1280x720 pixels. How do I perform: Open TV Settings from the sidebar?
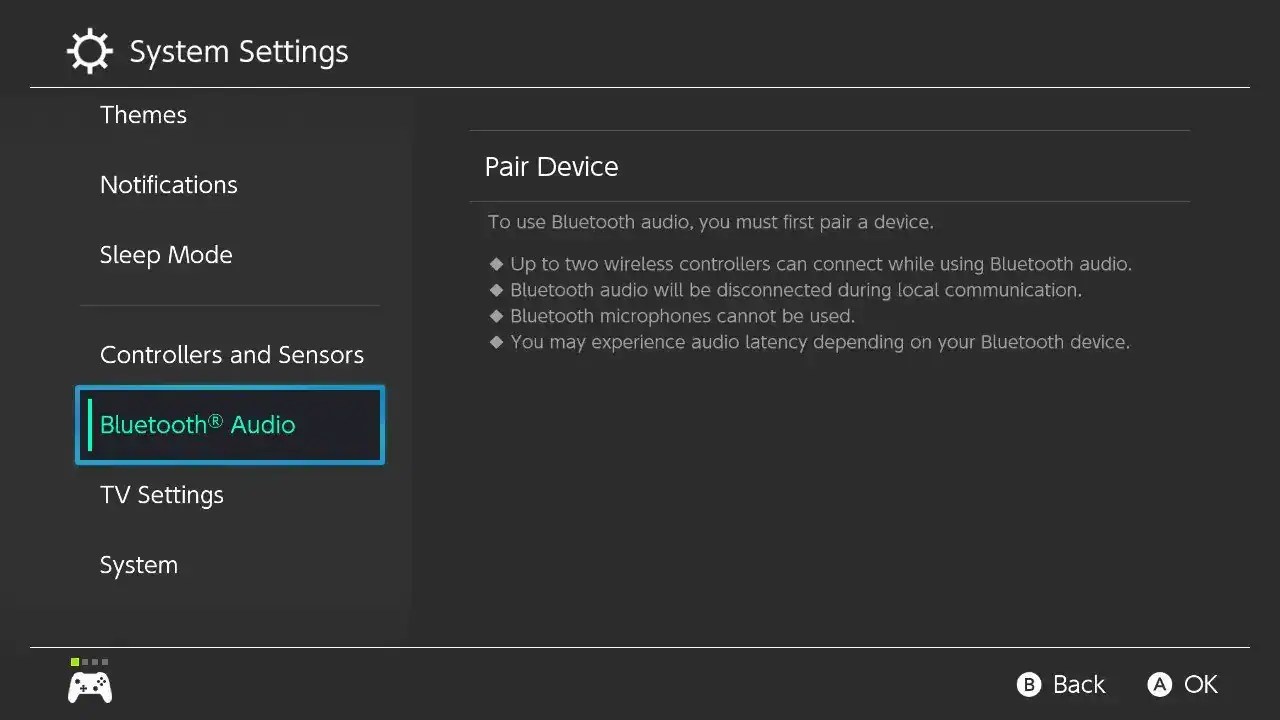(161, 494)
